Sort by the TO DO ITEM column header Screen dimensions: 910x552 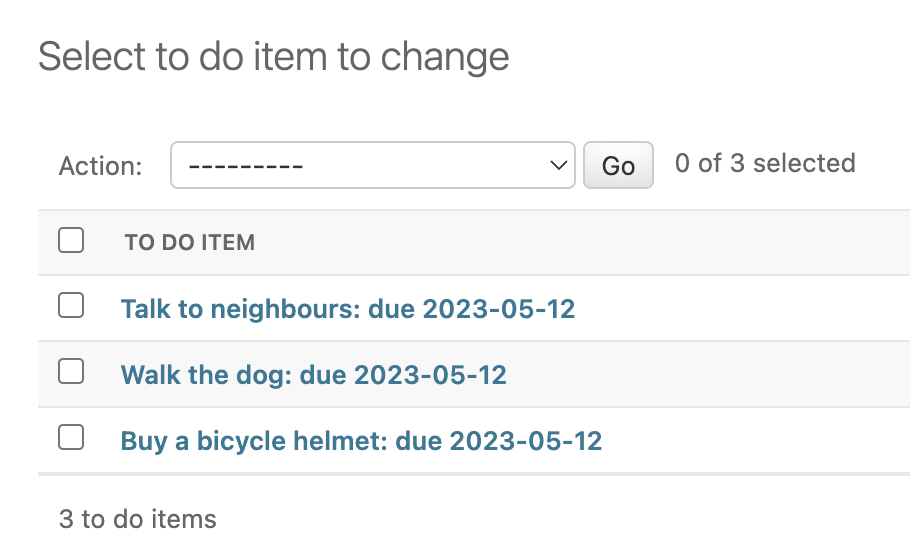[189, 242]
